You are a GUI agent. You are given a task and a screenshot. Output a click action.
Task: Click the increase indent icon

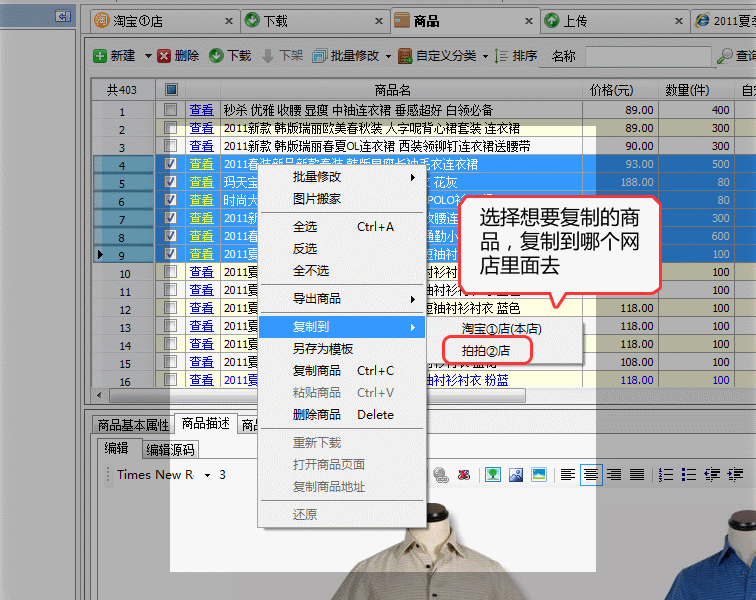735,475
